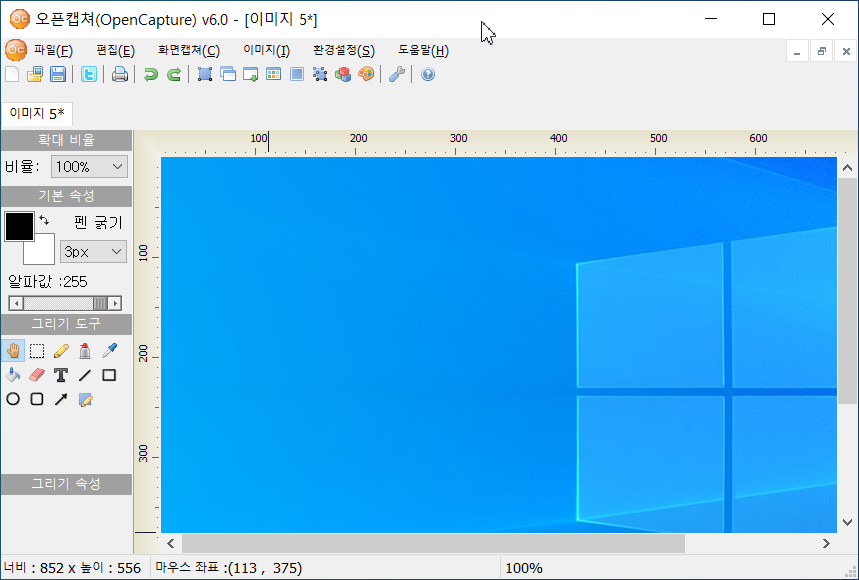Click the dotted selection handles capture icon
The height and width of the screenshot is (580, 859).
(x=320, y=74)
